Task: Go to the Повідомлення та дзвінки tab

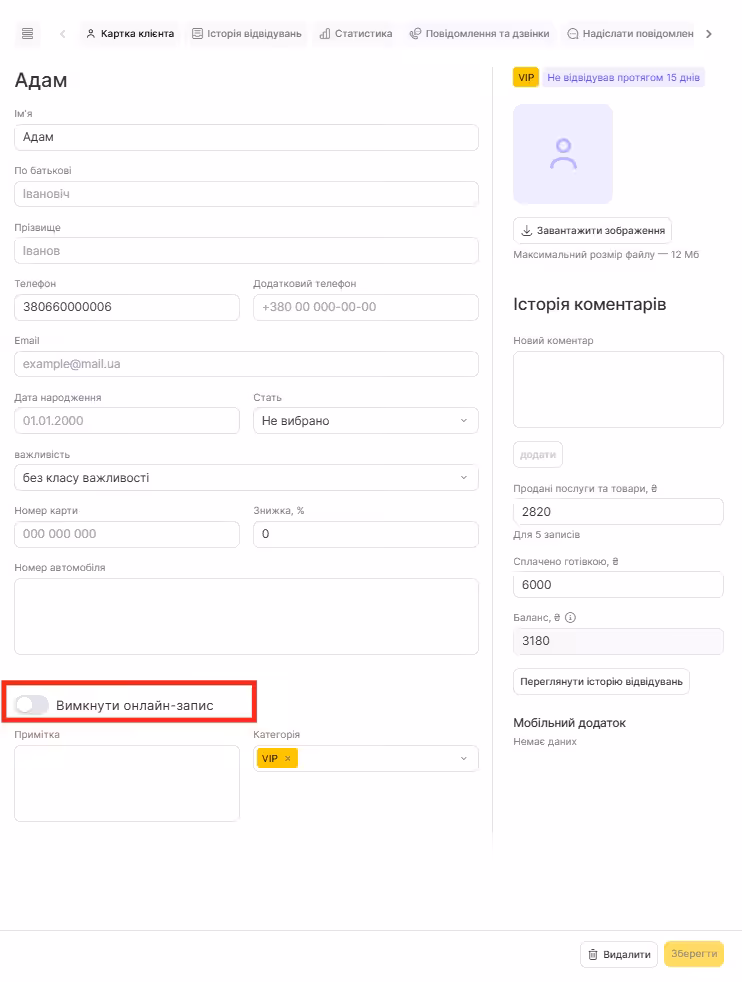Action: (x=479, y=34)
